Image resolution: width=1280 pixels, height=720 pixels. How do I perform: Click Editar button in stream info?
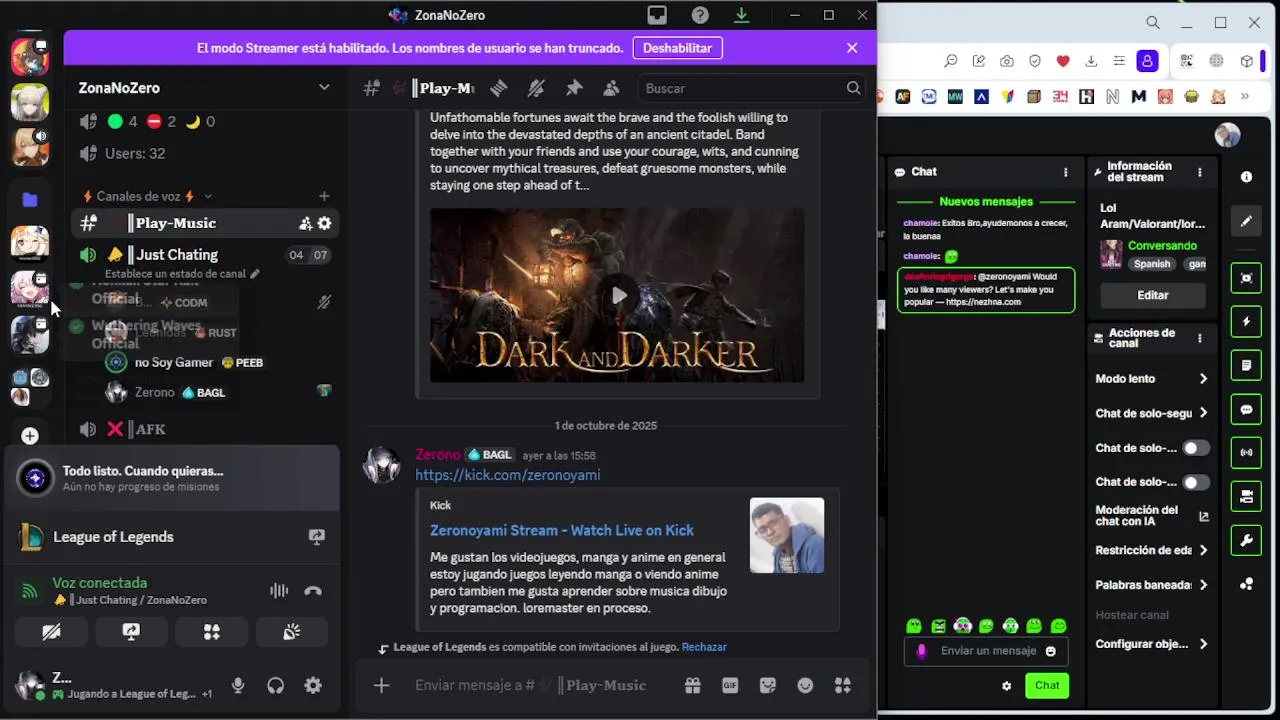(x=1152, y=295)
